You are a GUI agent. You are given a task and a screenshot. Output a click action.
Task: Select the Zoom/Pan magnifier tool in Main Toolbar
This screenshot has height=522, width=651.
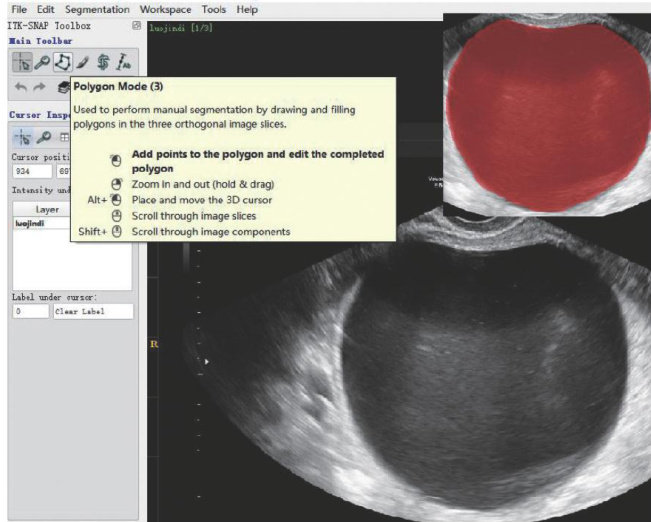pyautogui.click(x=42, y=62)
